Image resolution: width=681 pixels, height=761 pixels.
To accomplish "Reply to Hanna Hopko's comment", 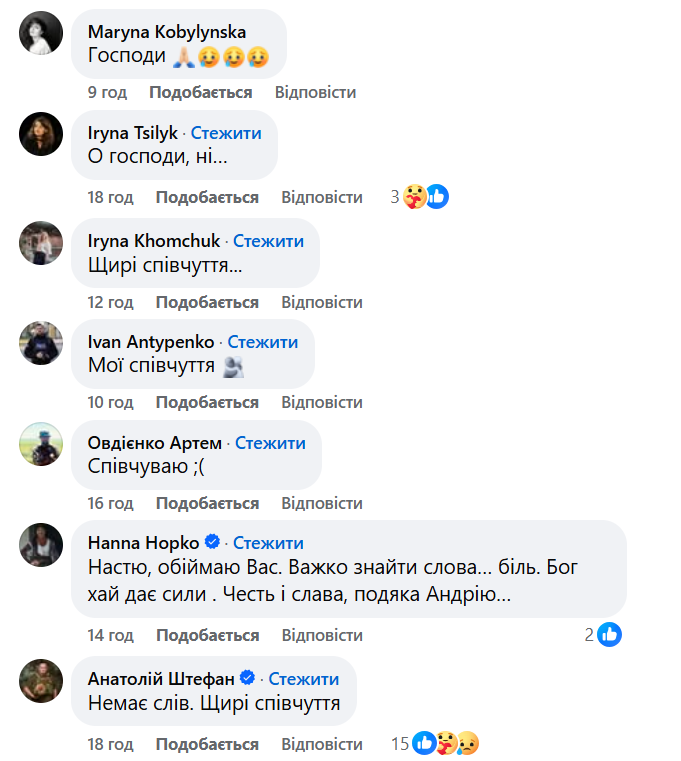I will click(321, 635).
